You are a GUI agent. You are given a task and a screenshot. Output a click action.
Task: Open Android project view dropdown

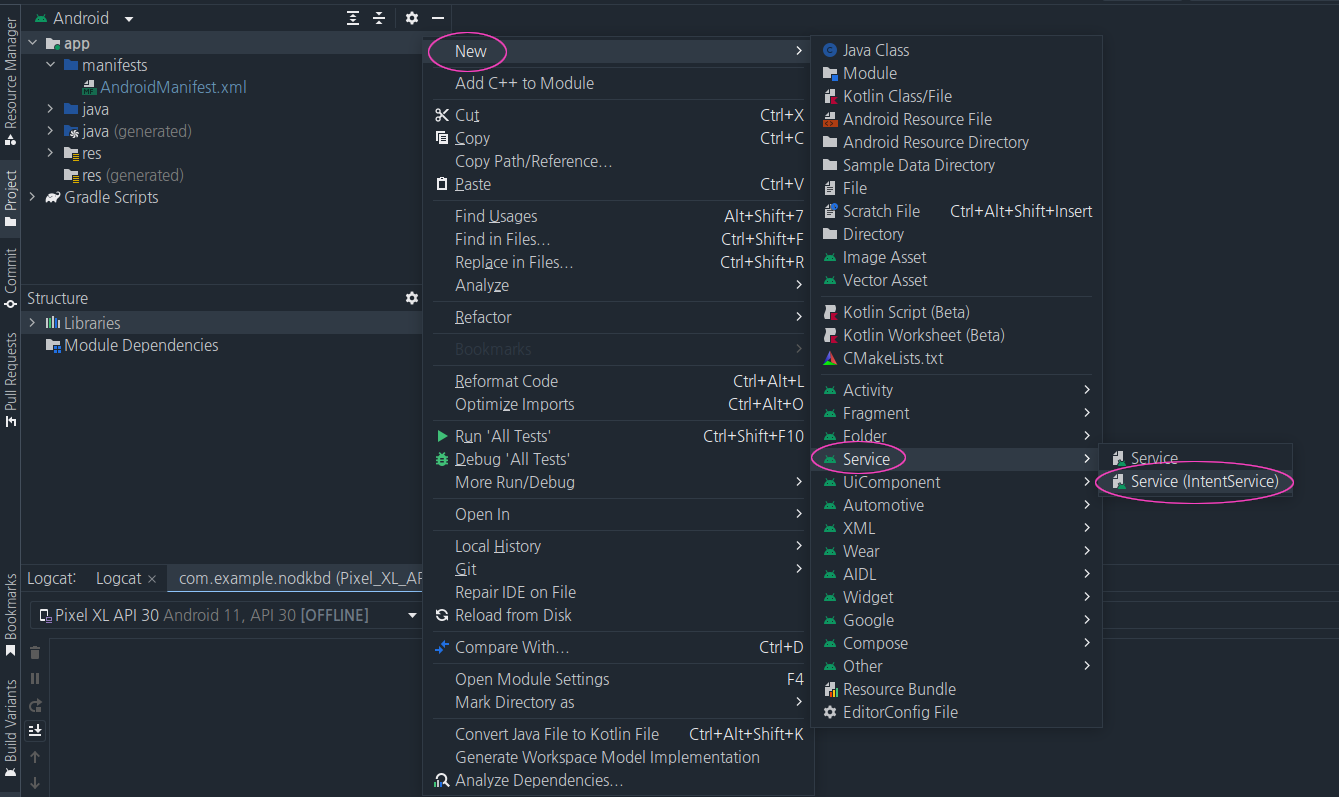[84, 18]
